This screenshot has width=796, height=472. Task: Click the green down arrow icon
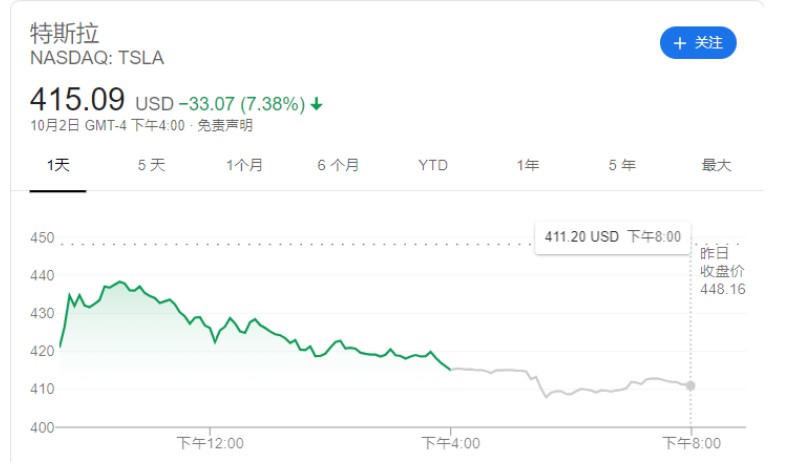coord(317,104)
